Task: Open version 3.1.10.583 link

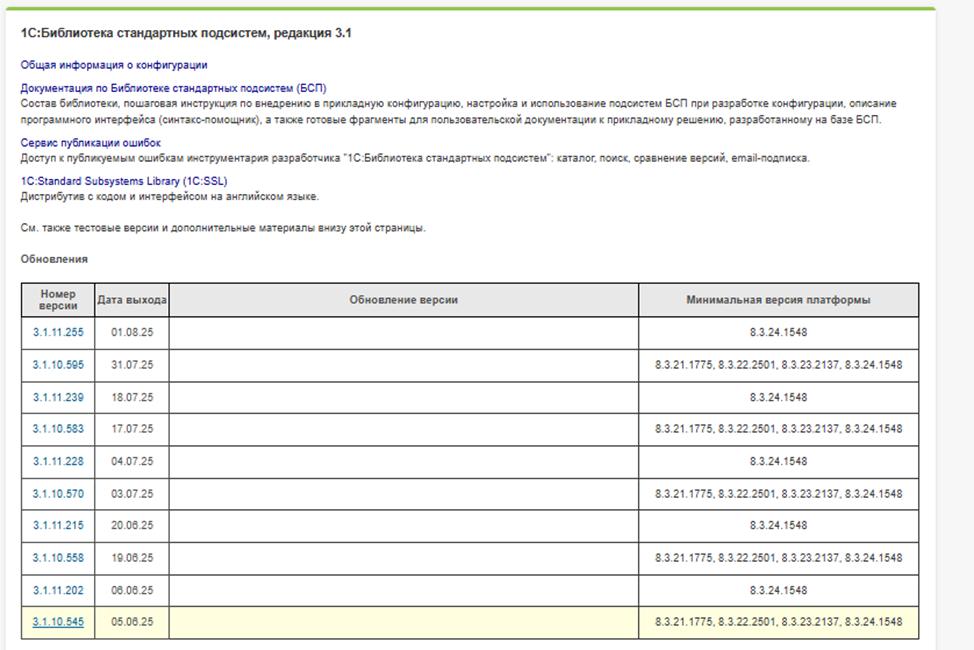Action: 58,429
